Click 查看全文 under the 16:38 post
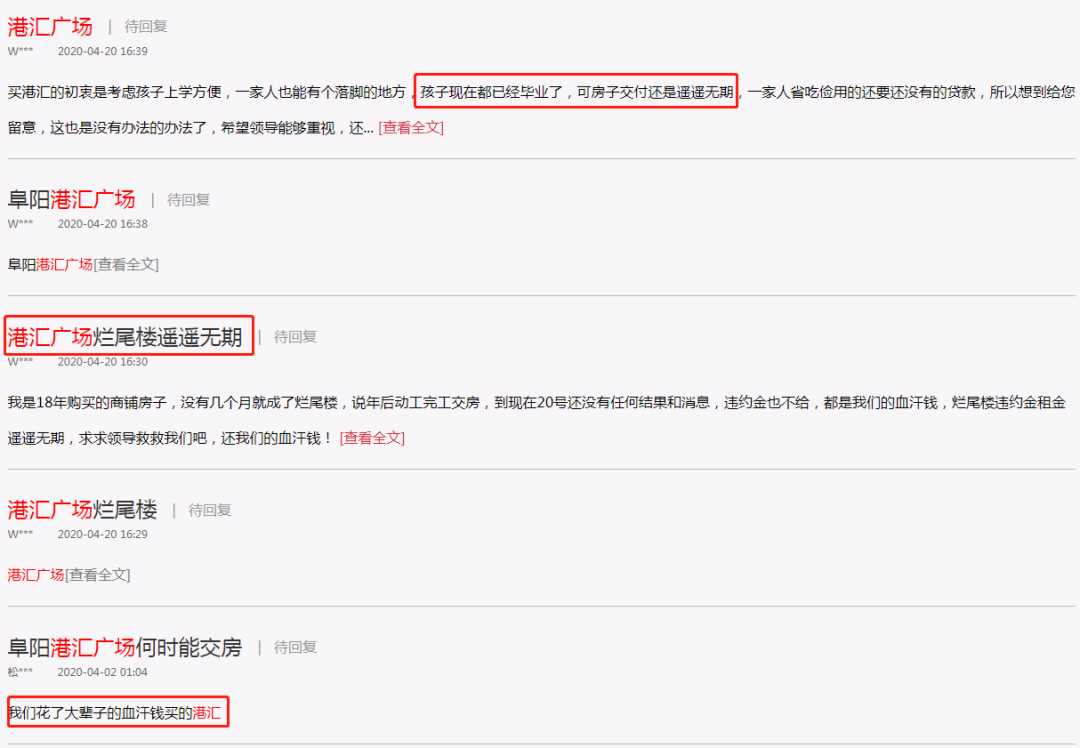The height and width of the screenshot is (748, 1080). pyautogui.click(x=126, y=264)
